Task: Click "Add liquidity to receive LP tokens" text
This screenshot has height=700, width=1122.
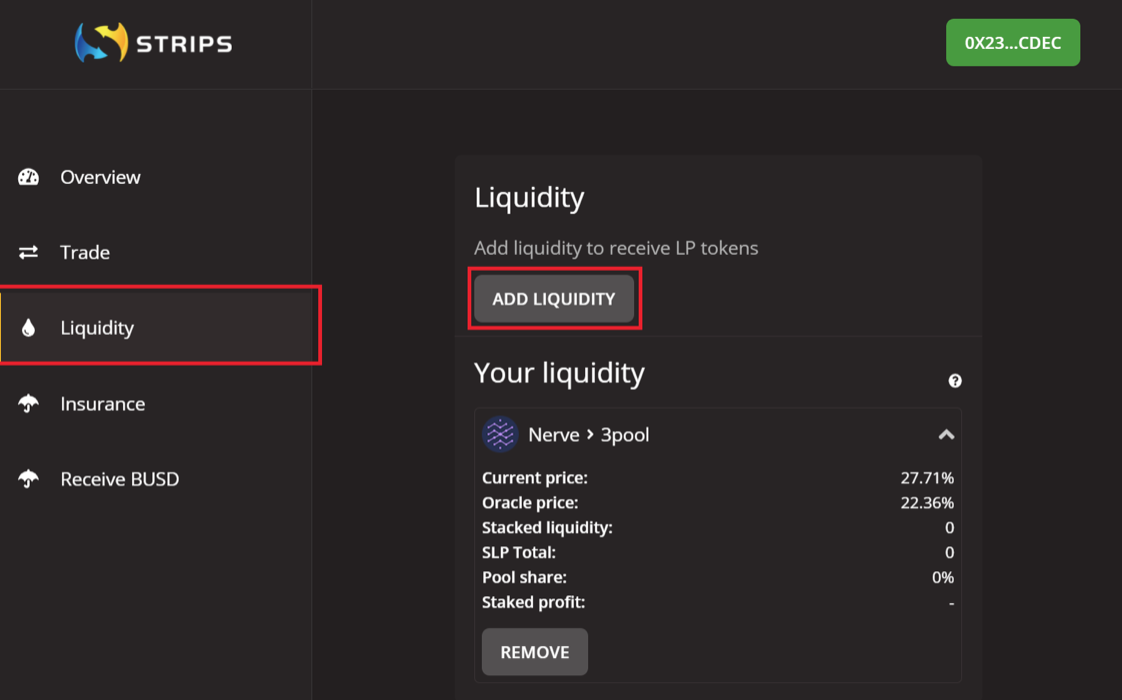Action: pos(616,248)
